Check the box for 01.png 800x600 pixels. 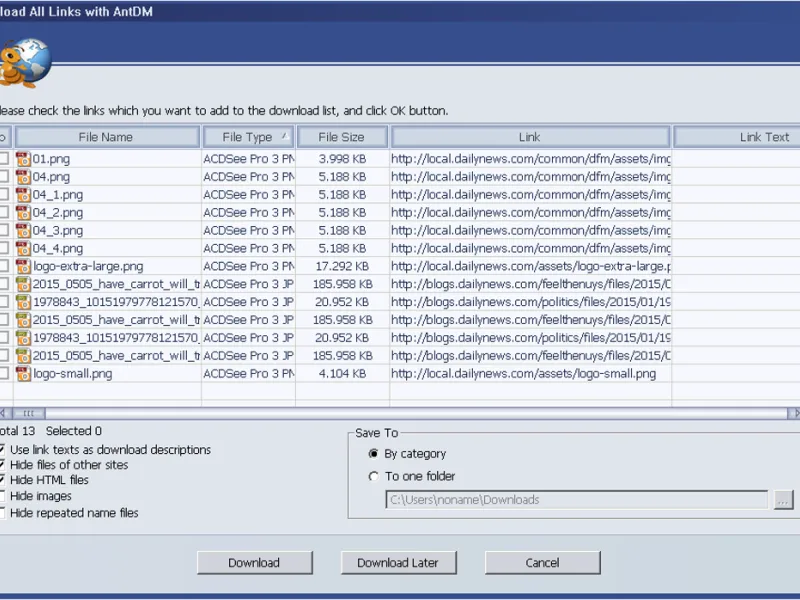pyautogui.click(x=4, y=159)
